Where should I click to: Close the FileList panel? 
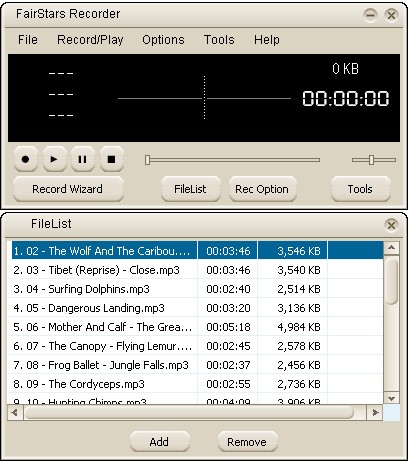[x=391, y=225]
